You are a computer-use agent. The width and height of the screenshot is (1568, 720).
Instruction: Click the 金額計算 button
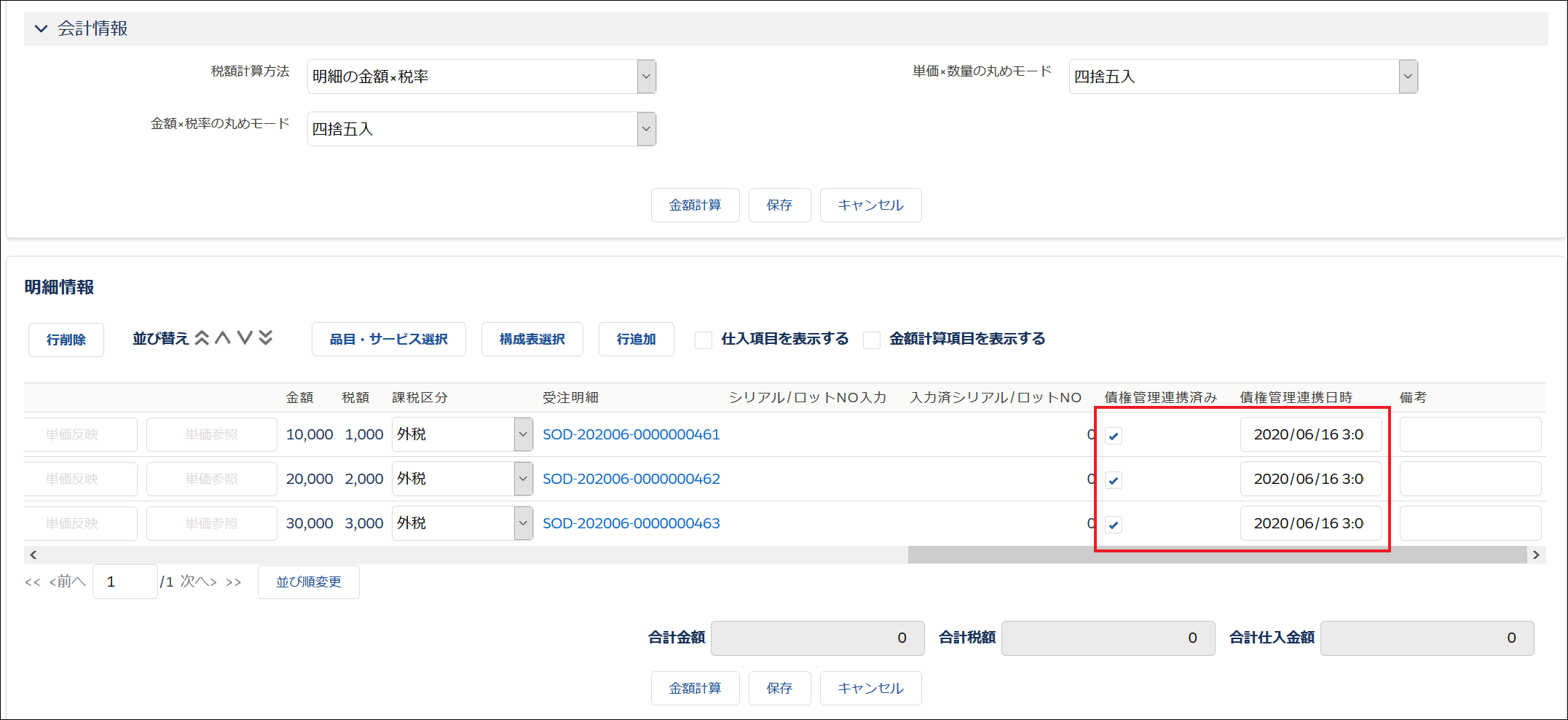[x=695, y=205]
